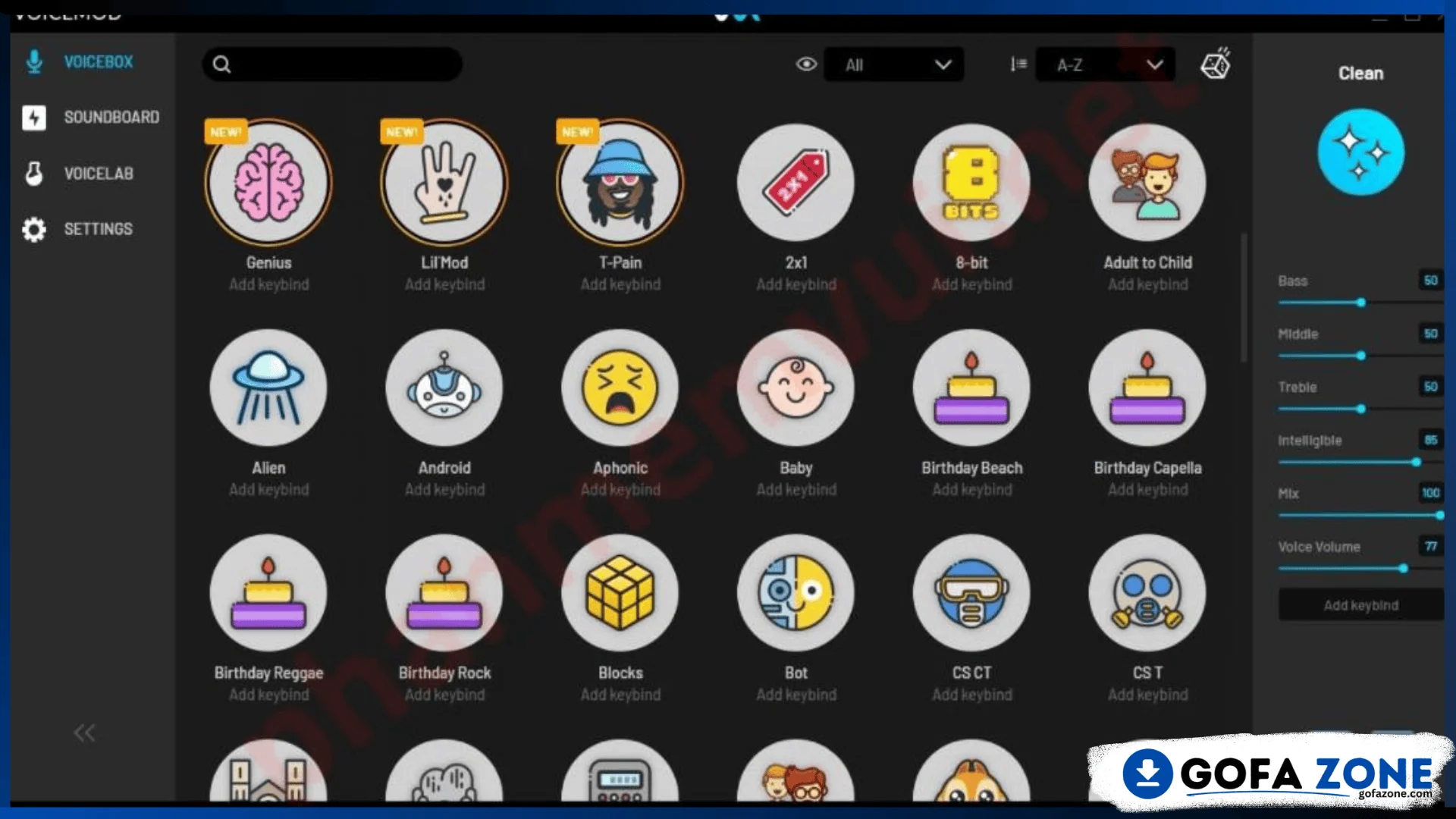Select the Adult to Child voice icon
This screenshot has width=1456, height=819.
1147,183
